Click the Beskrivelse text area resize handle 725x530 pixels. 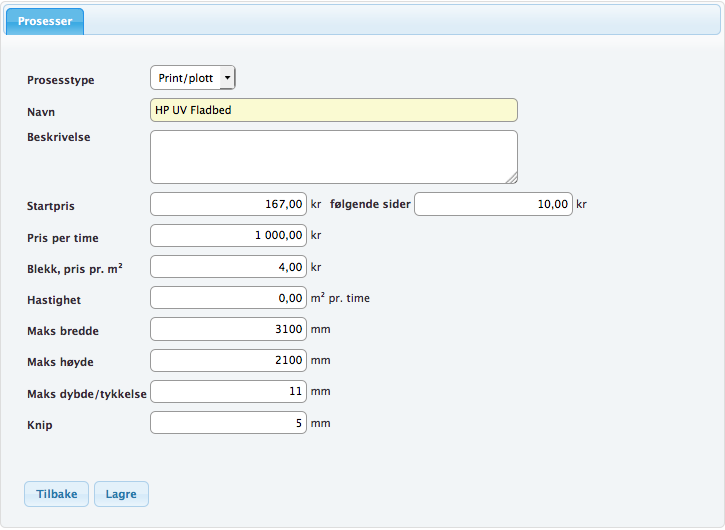(x=512, y=178)
